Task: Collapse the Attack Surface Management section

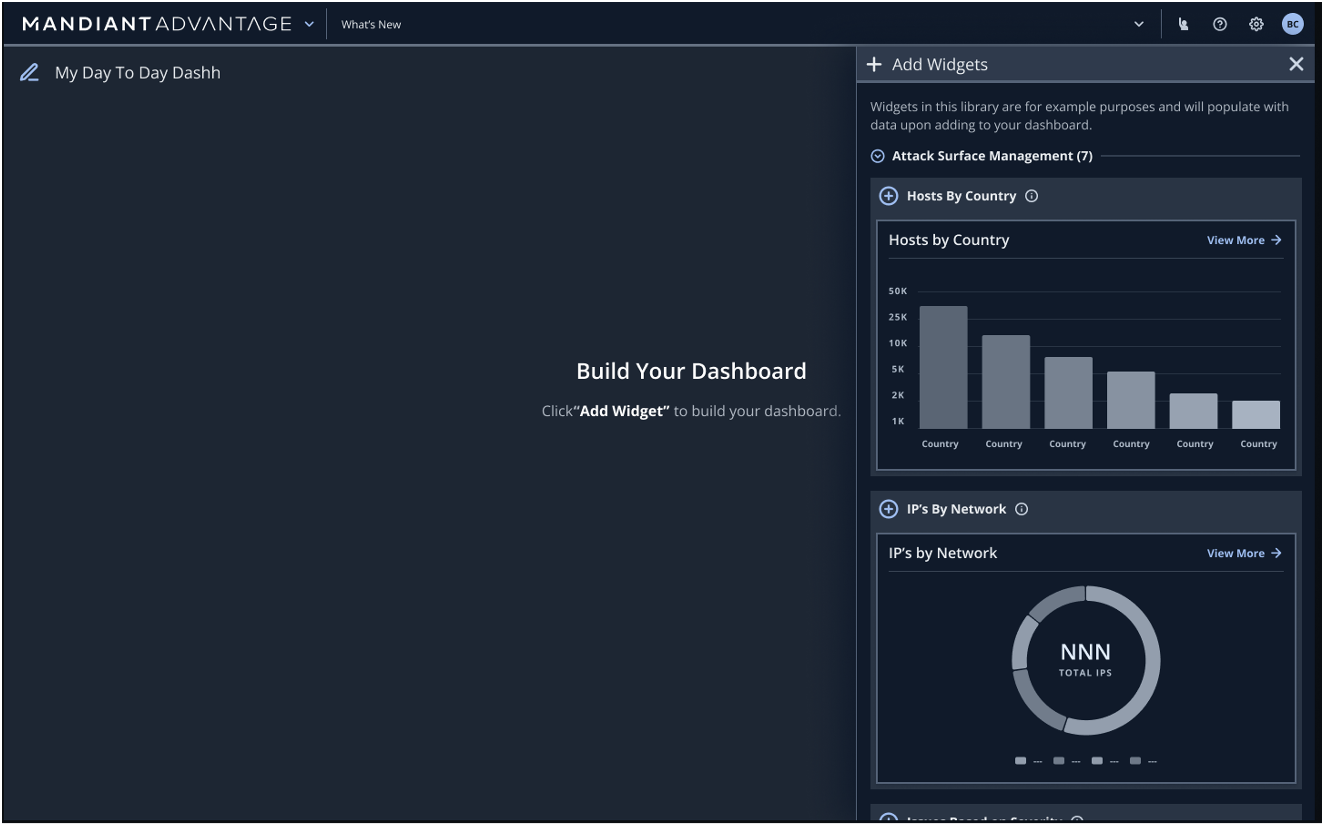Action: (x=877, y=156)
